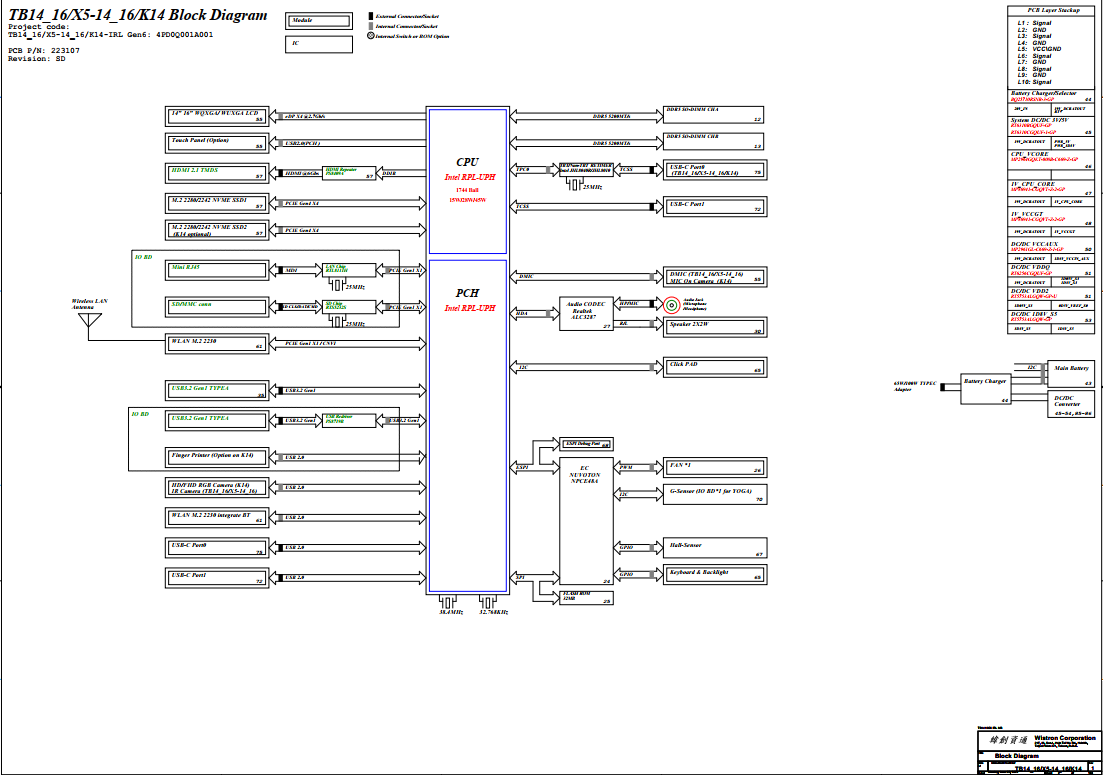Viewport: 1103px width, 775px height.
Task: Select the Module legend box
Action: pyautogui.click(x=319, y=21)
